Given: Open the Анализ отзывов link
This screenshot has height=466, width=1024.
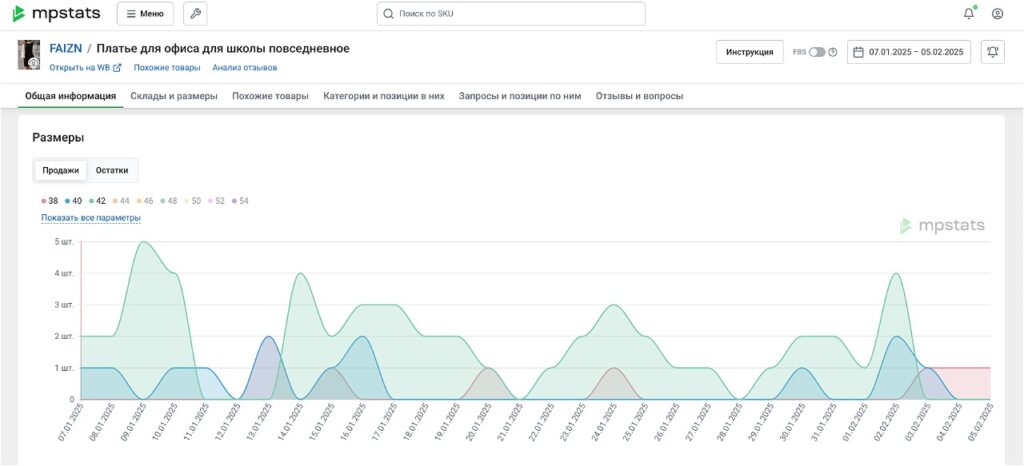Looking at the screenshot, I should coord(244,68).
